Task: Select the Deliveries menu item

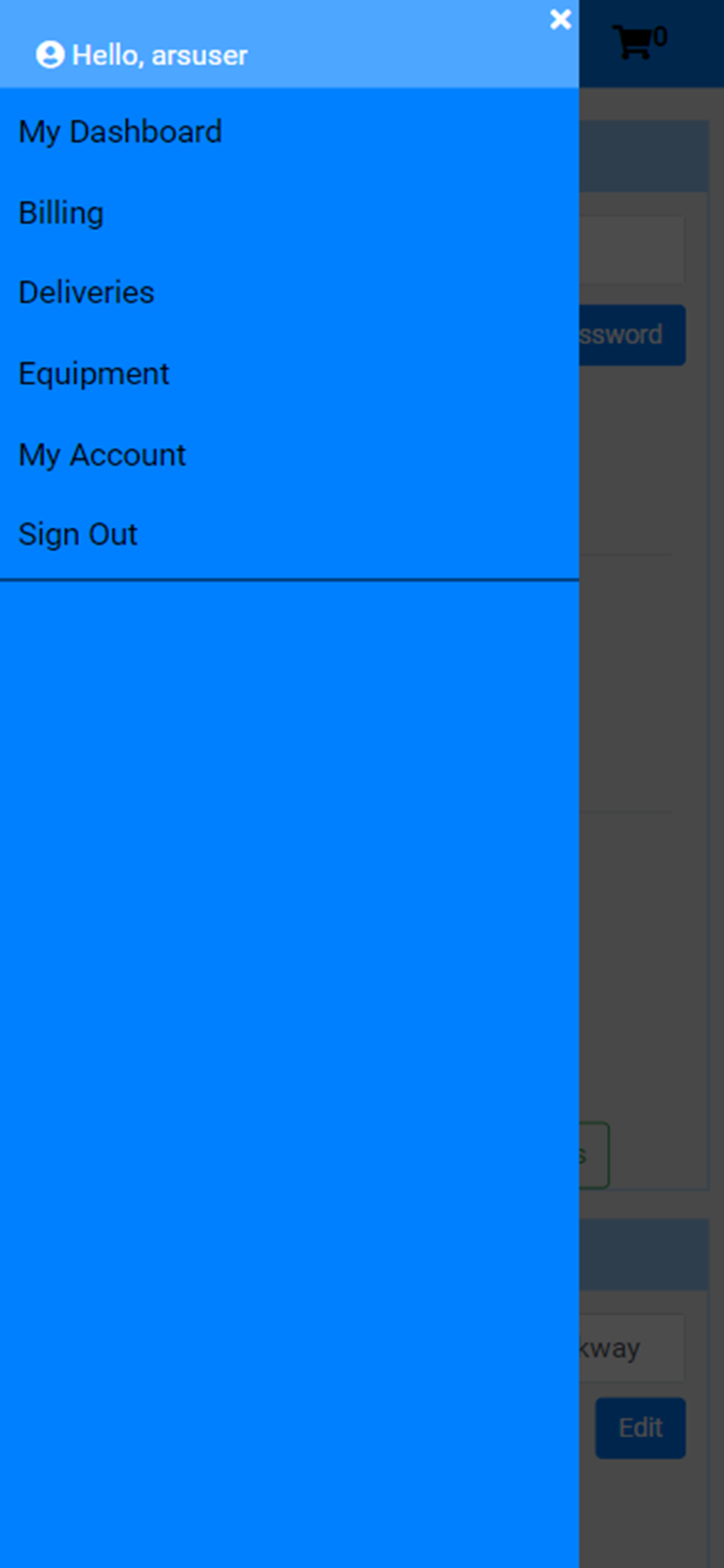Action: click(87, 292)
